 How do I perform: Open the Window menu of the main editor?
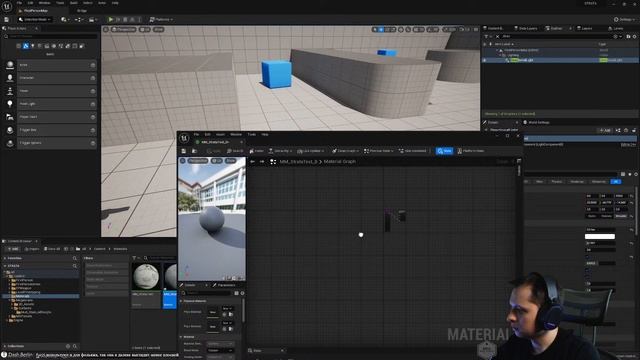click(44, 3)
